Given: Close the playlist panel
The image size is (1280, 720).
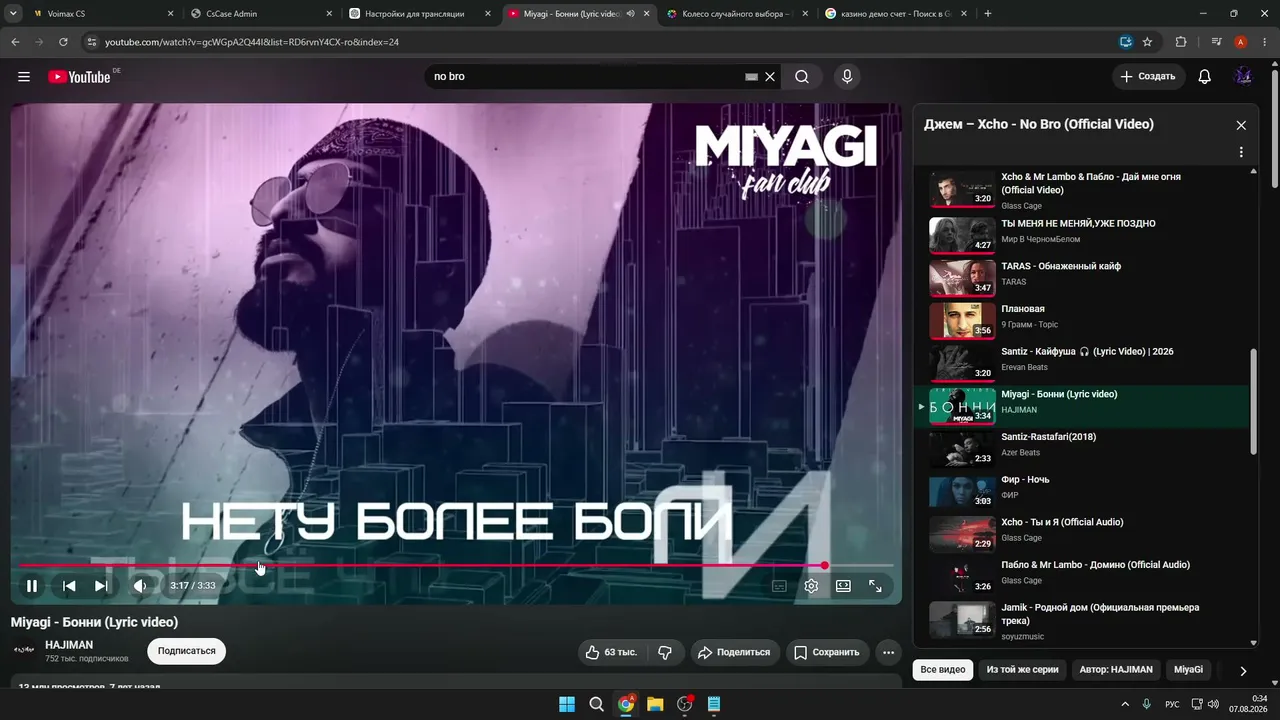Looking at the screenshot, I should [x=1241, y=125].
